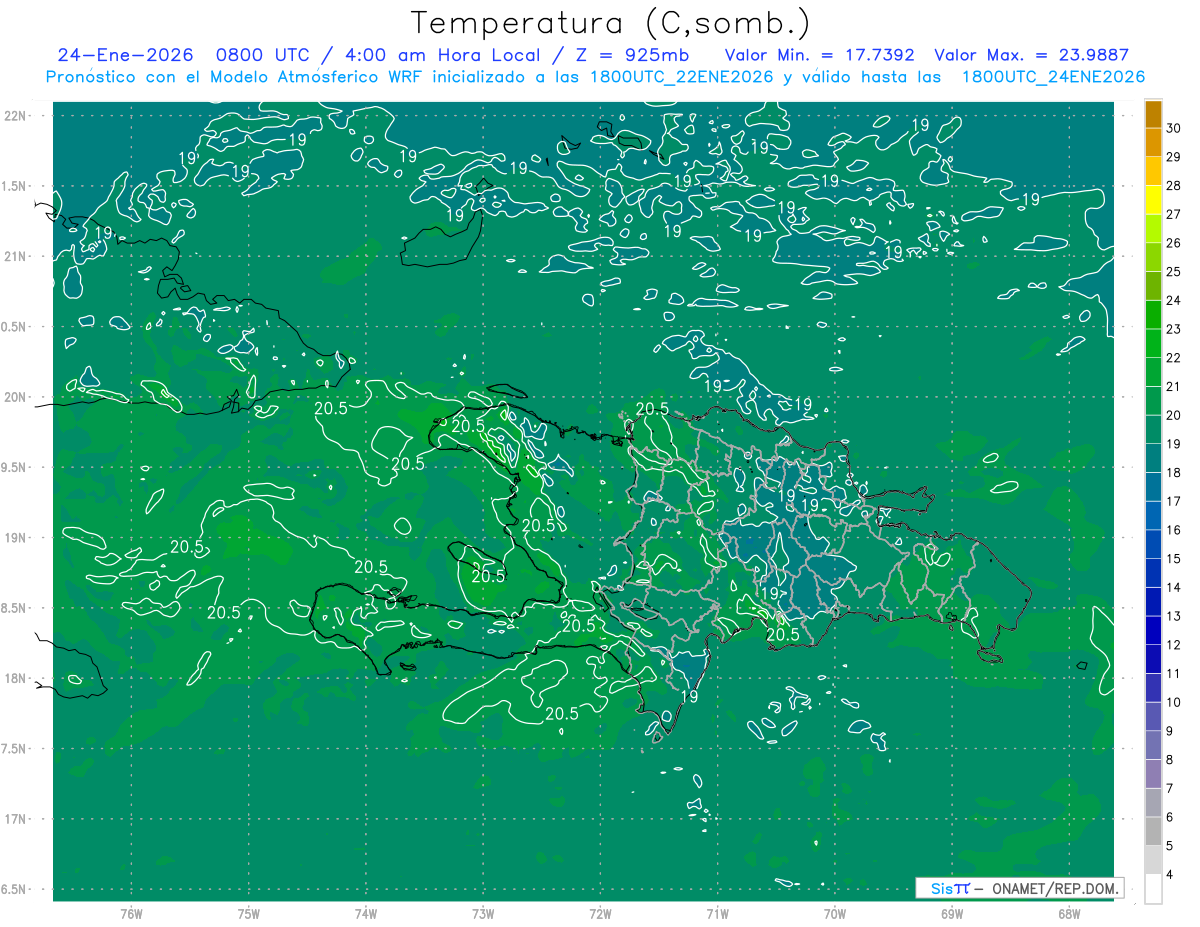
Task: Click the '21N' latitude axis label
Action: (15, 256)
